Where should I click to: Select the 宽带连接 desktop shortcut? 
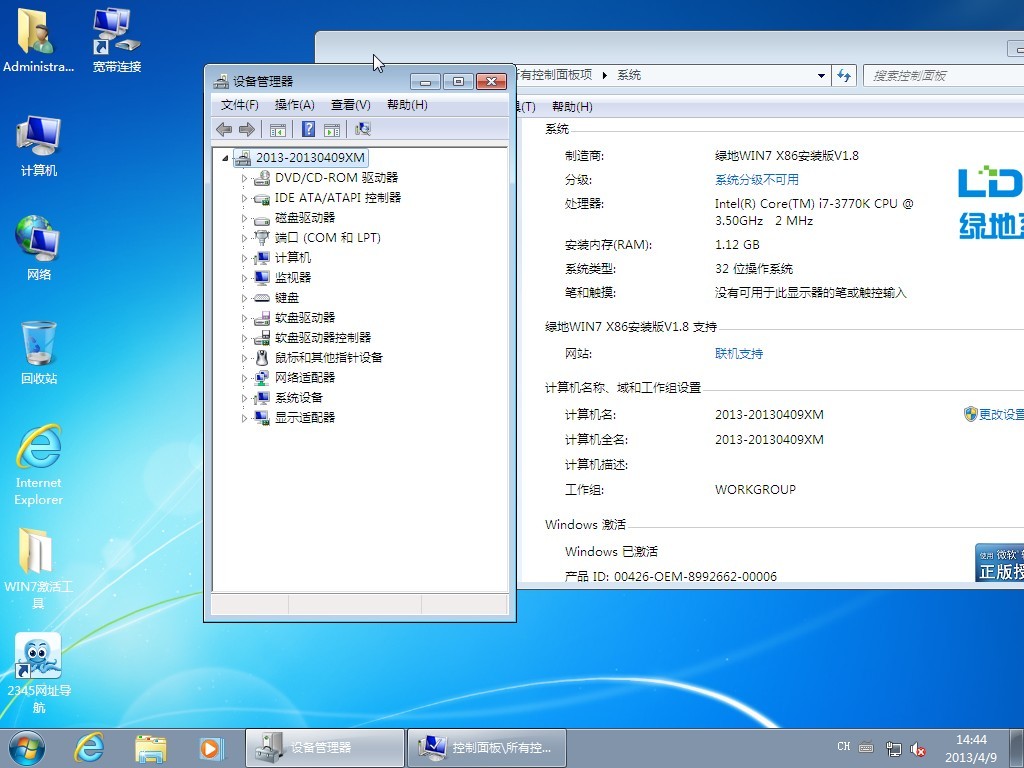point(116,39)
